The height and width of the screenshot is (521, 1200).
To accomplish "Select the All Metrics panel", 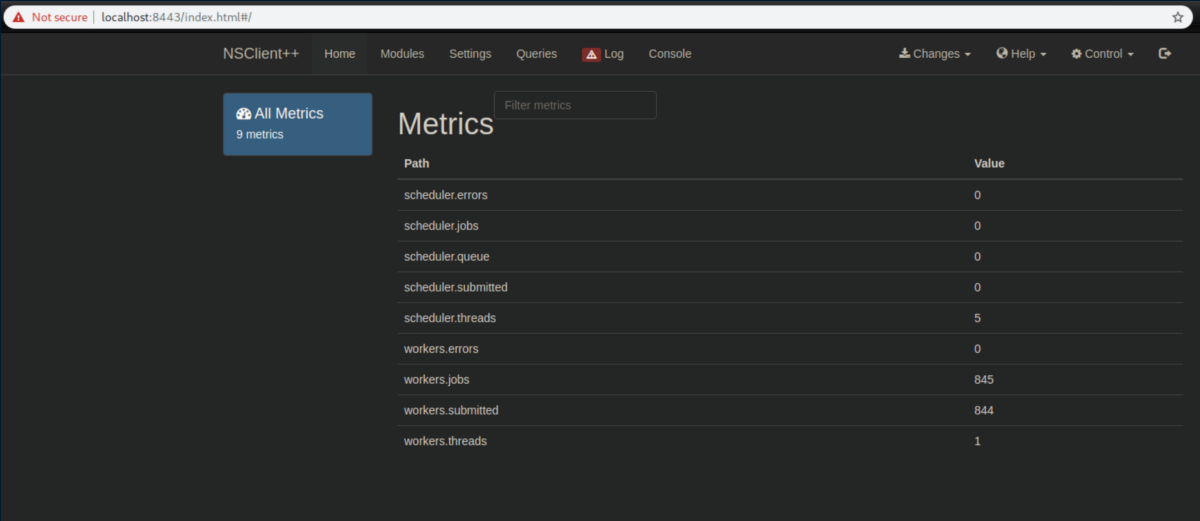I will click(297, 124).
